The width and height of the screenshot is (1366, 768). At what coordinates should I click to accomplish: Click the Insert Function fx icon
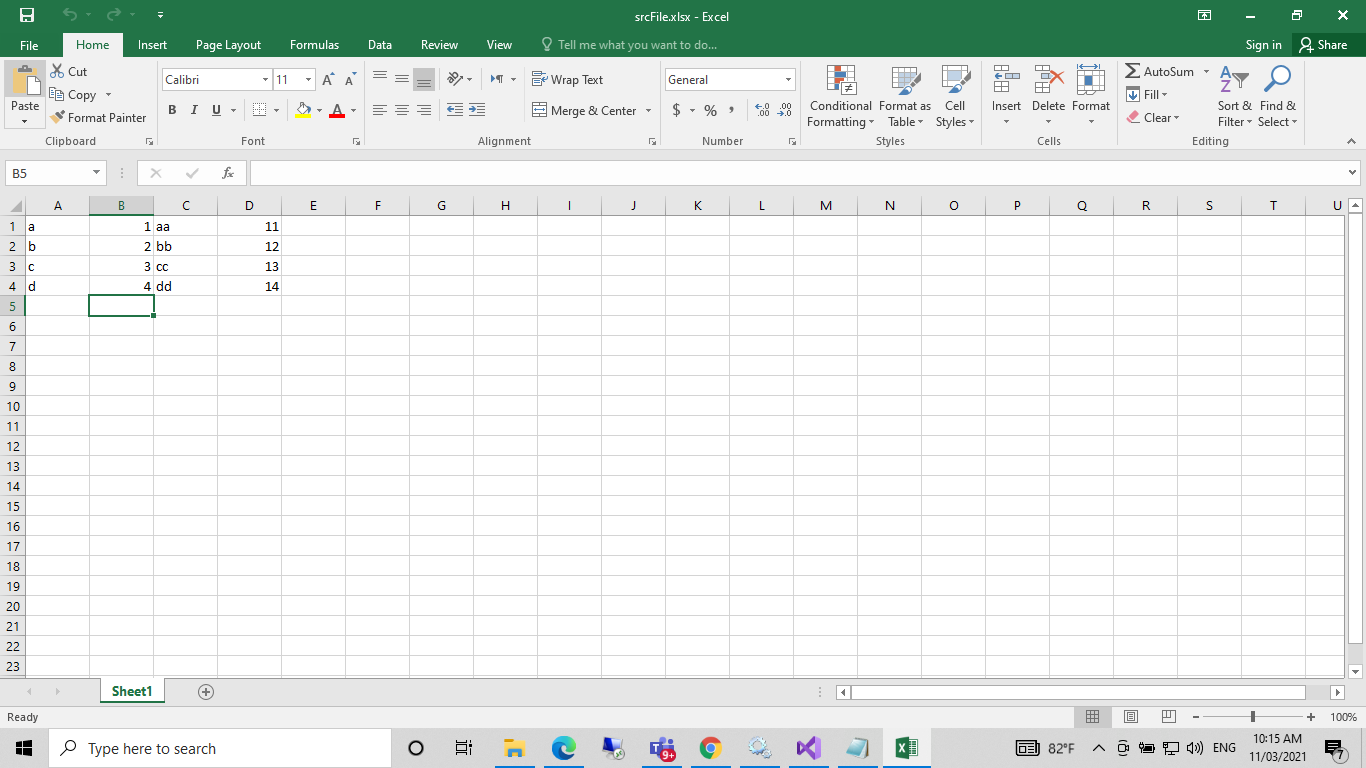(x=228, y=173)
